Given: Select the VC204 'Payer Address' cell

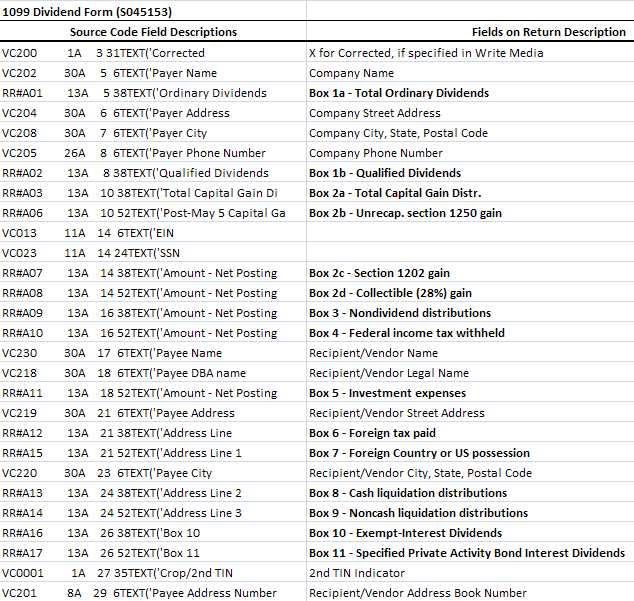Looking at the screenshot, I should coord(153,113).
